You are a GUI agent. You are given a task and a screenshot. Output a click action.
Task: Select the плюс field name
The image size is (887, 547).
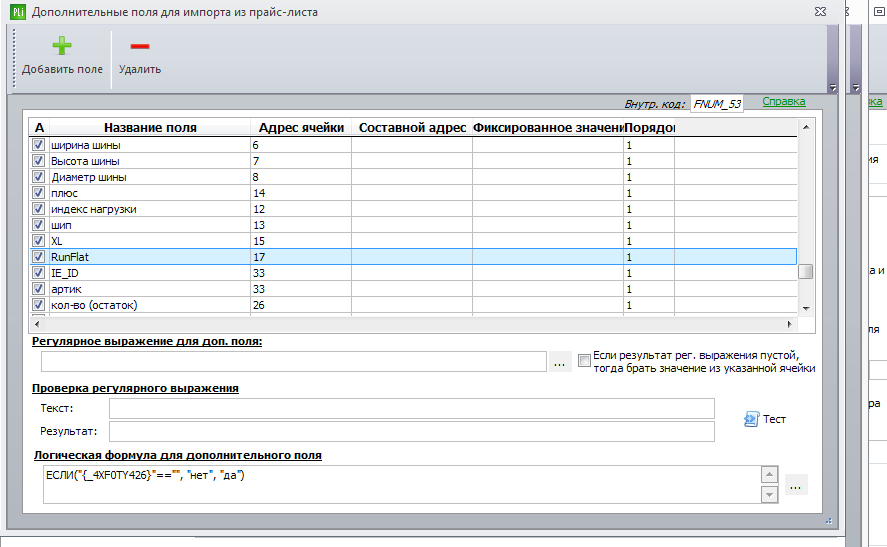(x=64, y=193)
